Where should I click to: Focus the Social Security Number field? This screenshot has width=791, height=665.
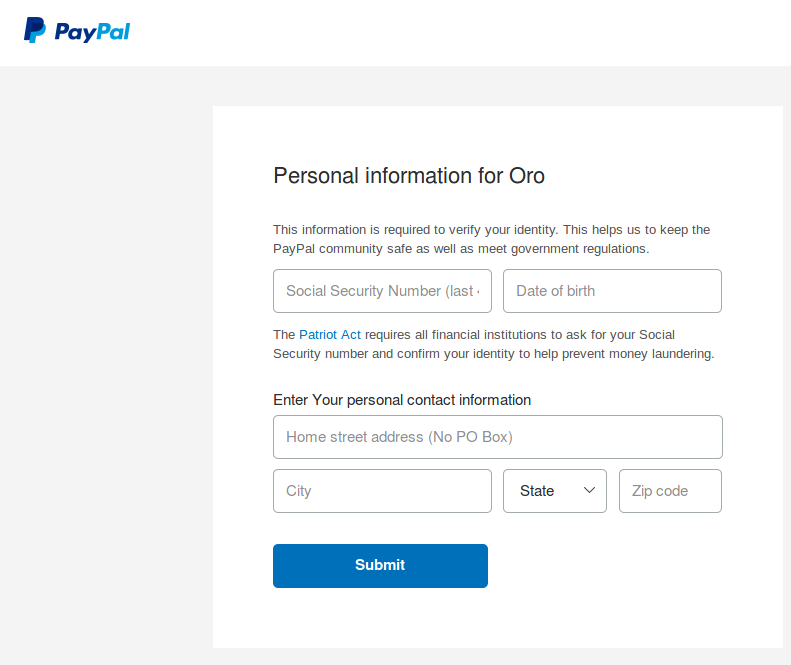pyautogui.click(x=382, y=291)
